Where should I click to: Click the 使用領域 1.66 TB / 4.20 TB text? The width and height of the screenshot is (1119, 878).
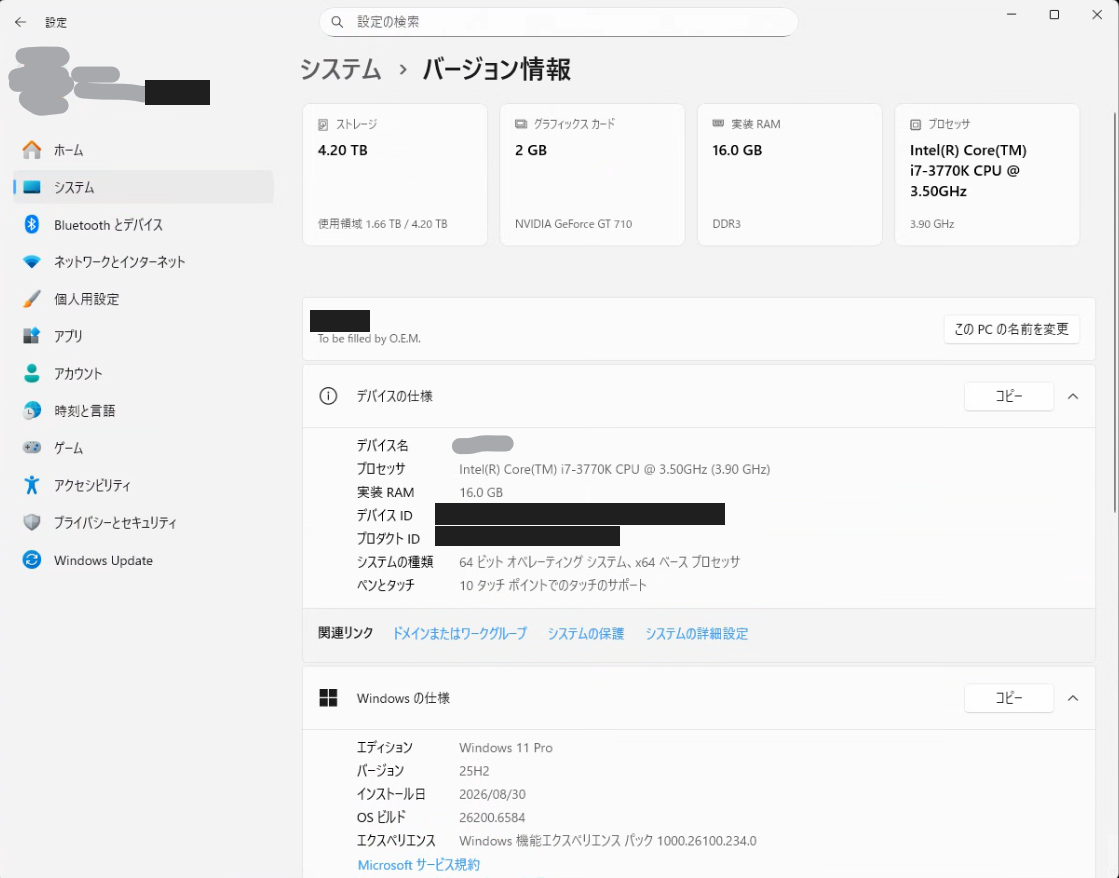click(x=383, y=223)
